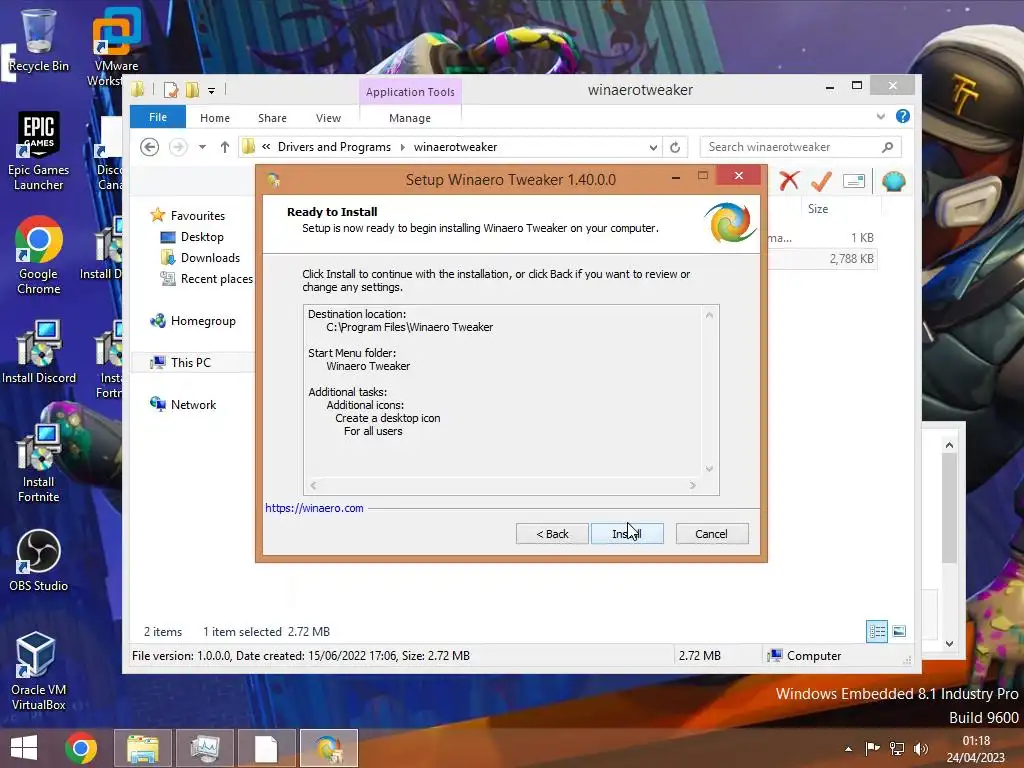The width and height of the screenshot is (1024, 768).
Task: Select Winaero setup taskbar icon
Action: 328,748
